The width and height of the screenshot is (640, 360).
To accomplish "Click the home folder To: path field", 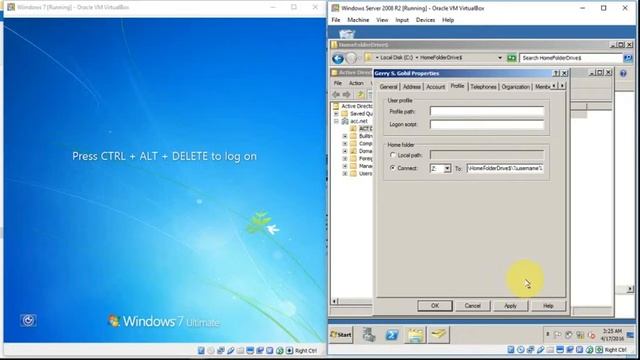I will [505, 168].
